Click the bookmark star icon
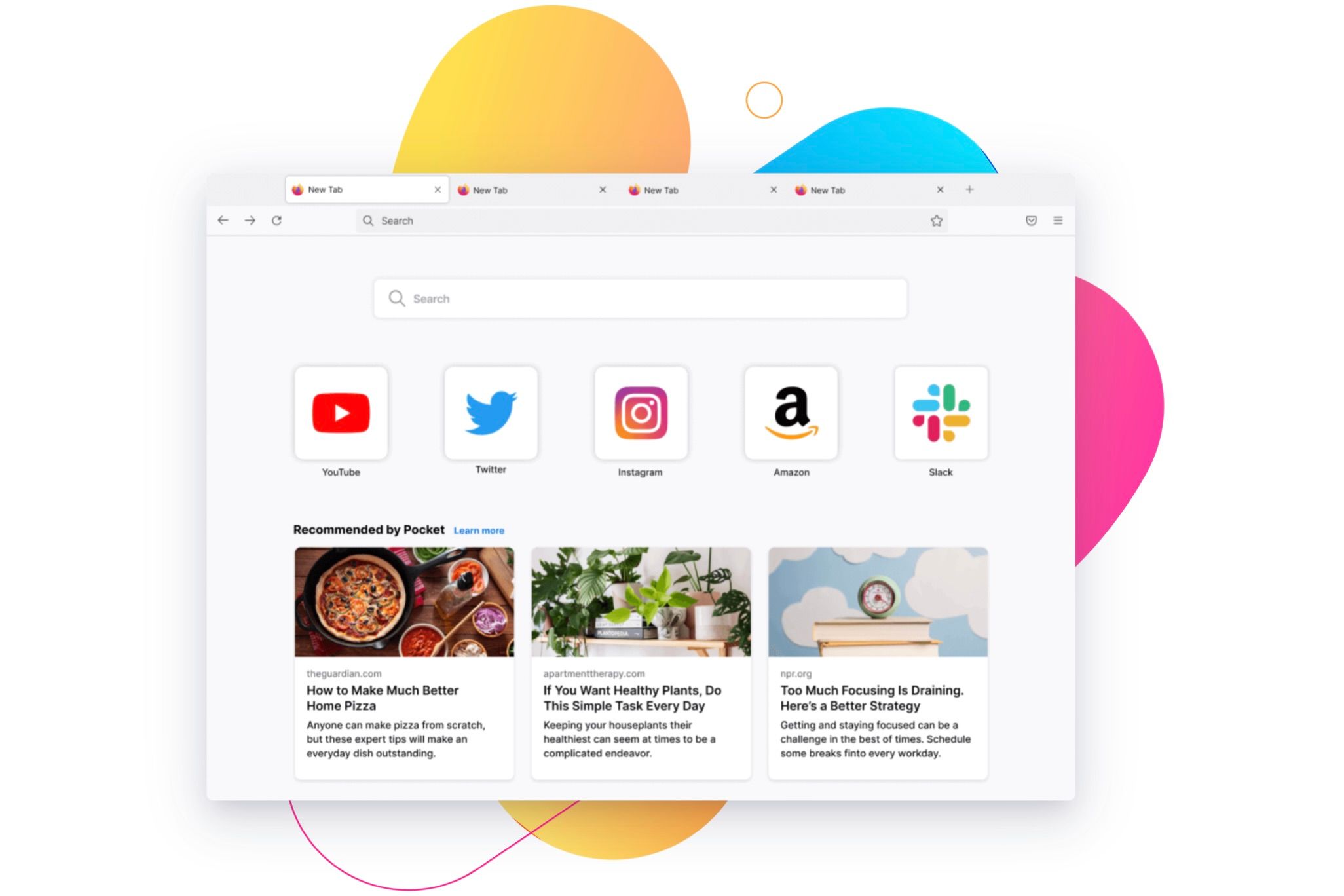Screen dimensions: 1344x896 936,220
